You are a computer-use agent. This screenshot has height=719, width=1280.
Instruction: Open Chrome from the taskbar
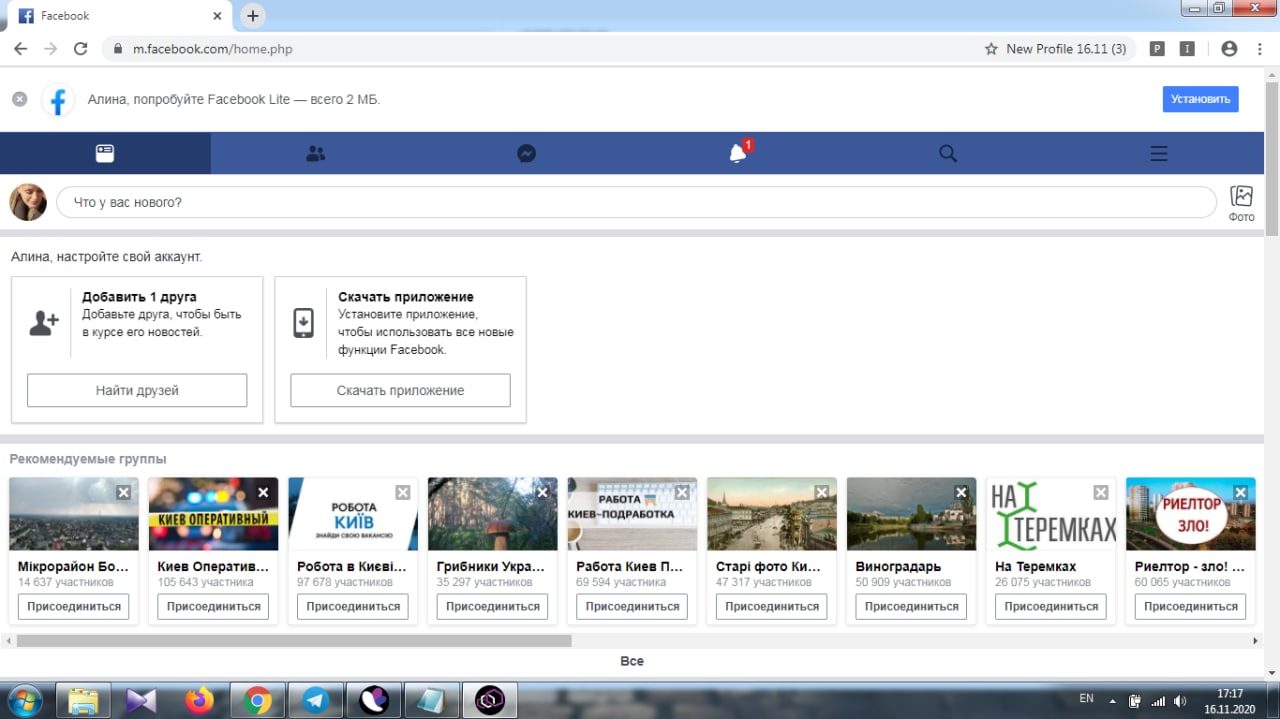tap(258, 700)
